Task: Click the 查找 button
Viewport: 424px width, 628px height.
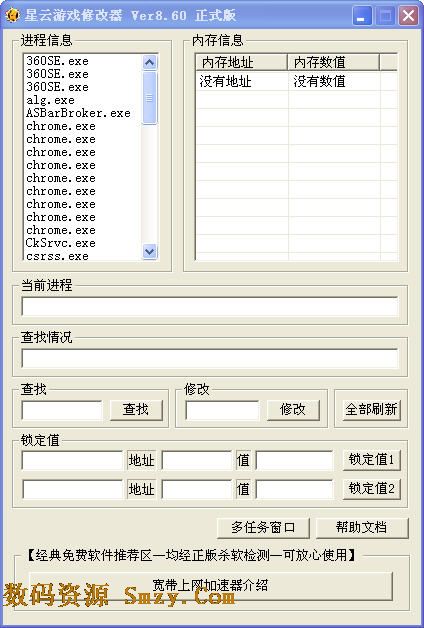Action: (x=136, y=410)
